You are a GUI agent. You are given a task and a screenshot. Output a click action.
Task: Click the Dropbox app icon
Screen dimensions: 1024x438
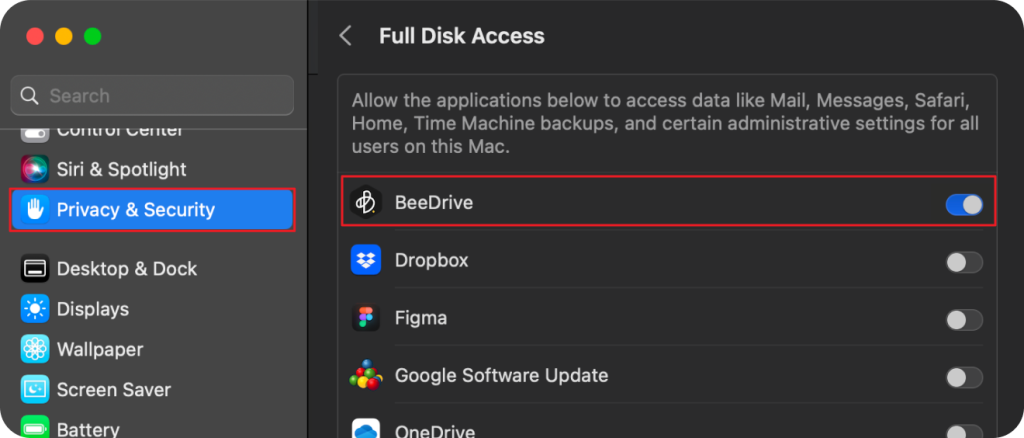[366, 261]
